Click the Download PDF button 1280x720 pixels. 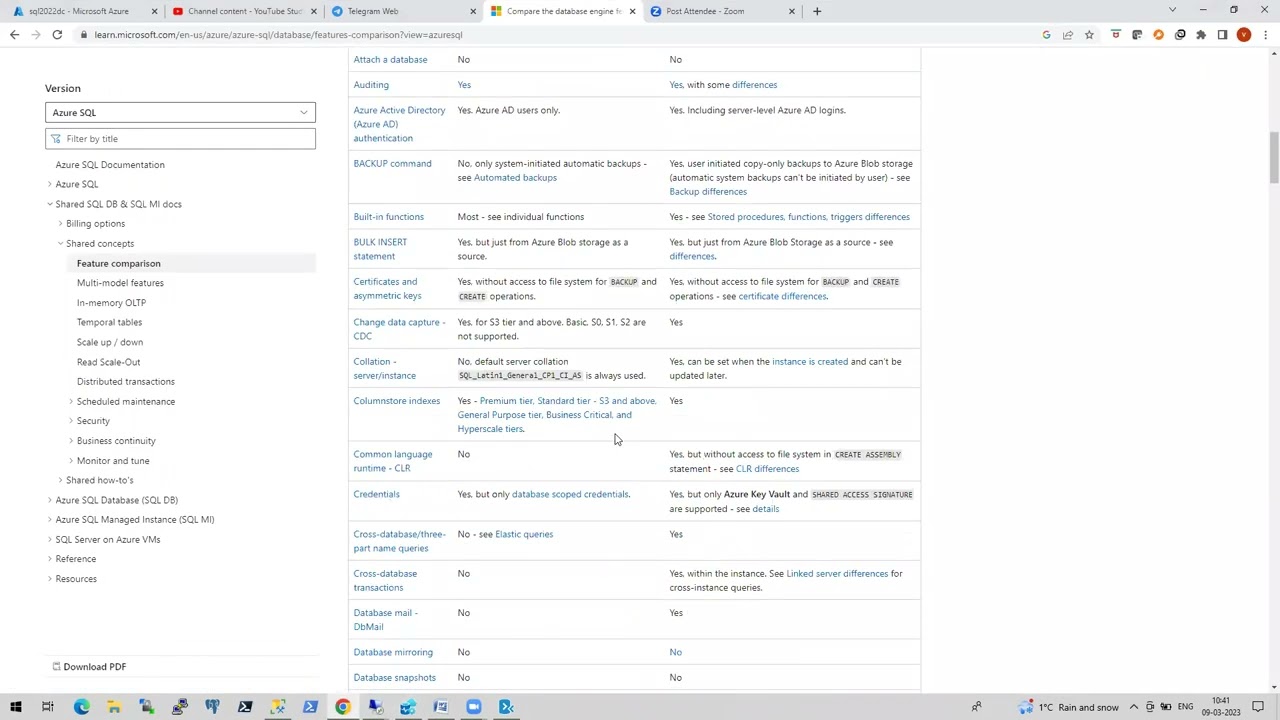(x=89, y=667)
